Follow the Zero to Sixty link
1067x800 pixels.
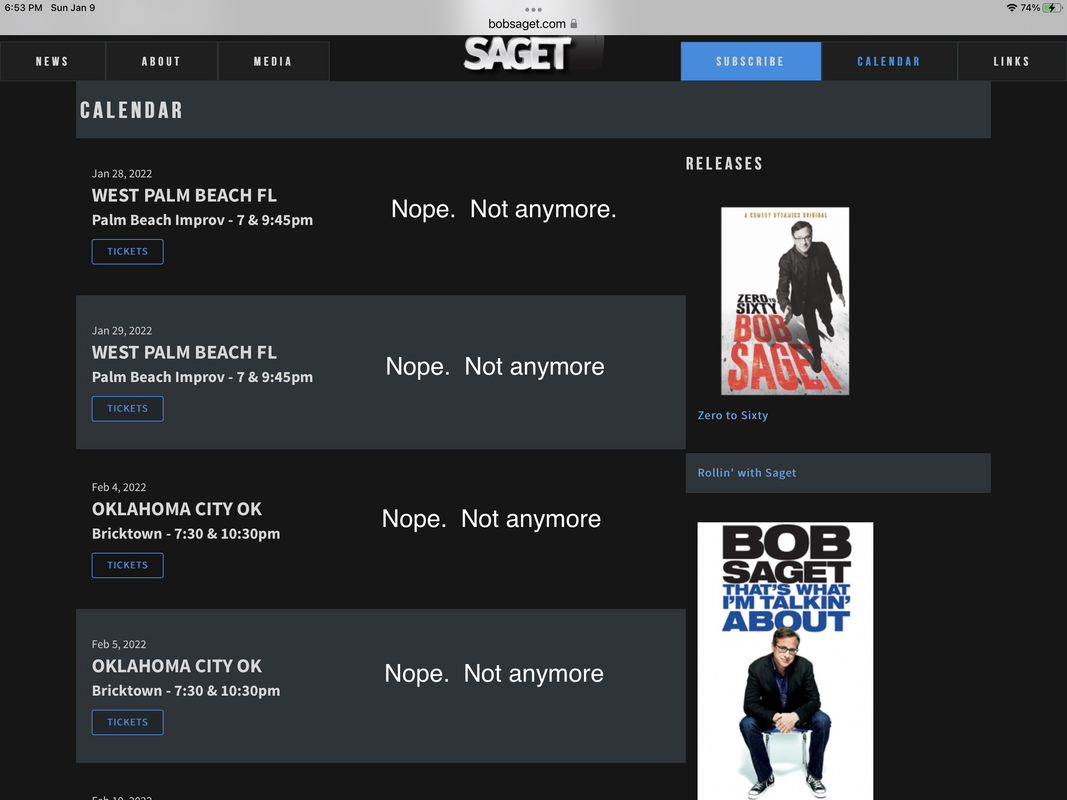coord(733,416)
